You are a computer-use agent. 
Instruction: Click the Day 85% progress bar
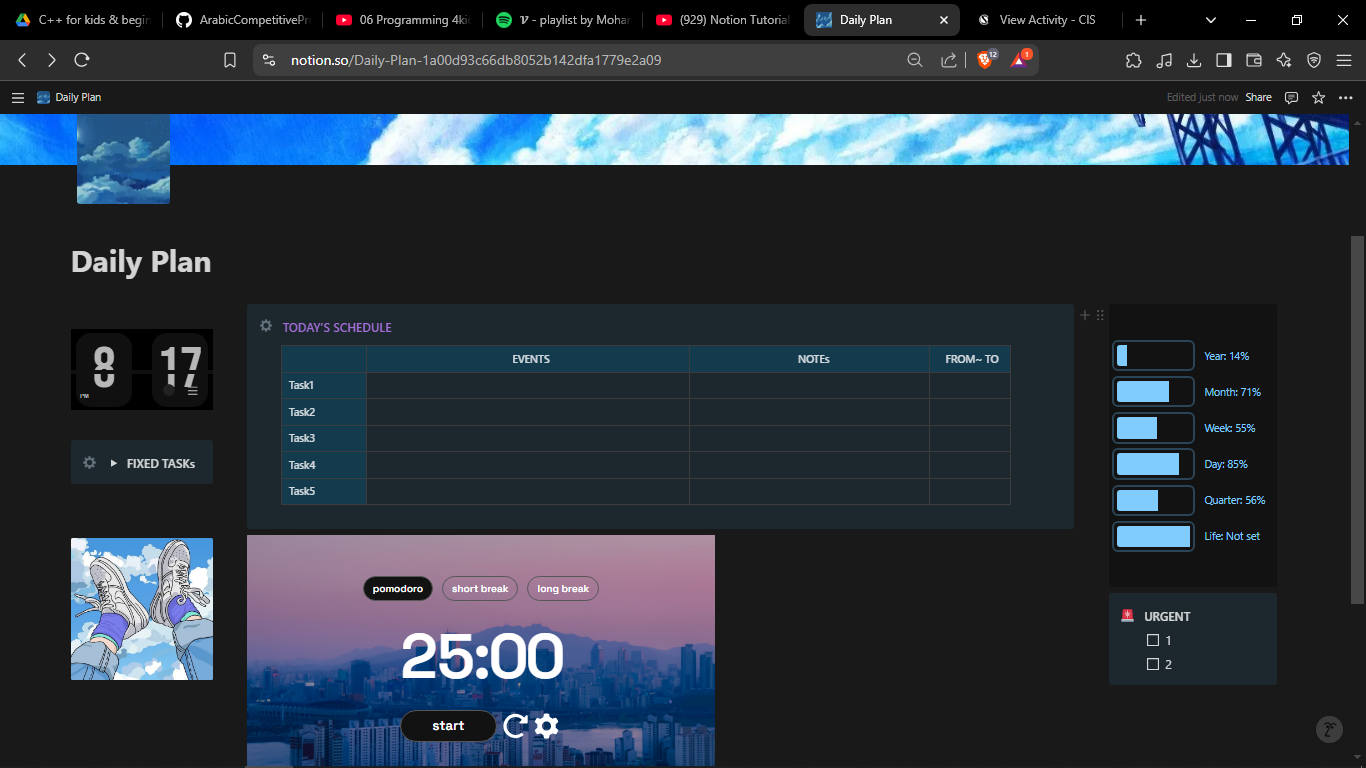point(1153,464)
